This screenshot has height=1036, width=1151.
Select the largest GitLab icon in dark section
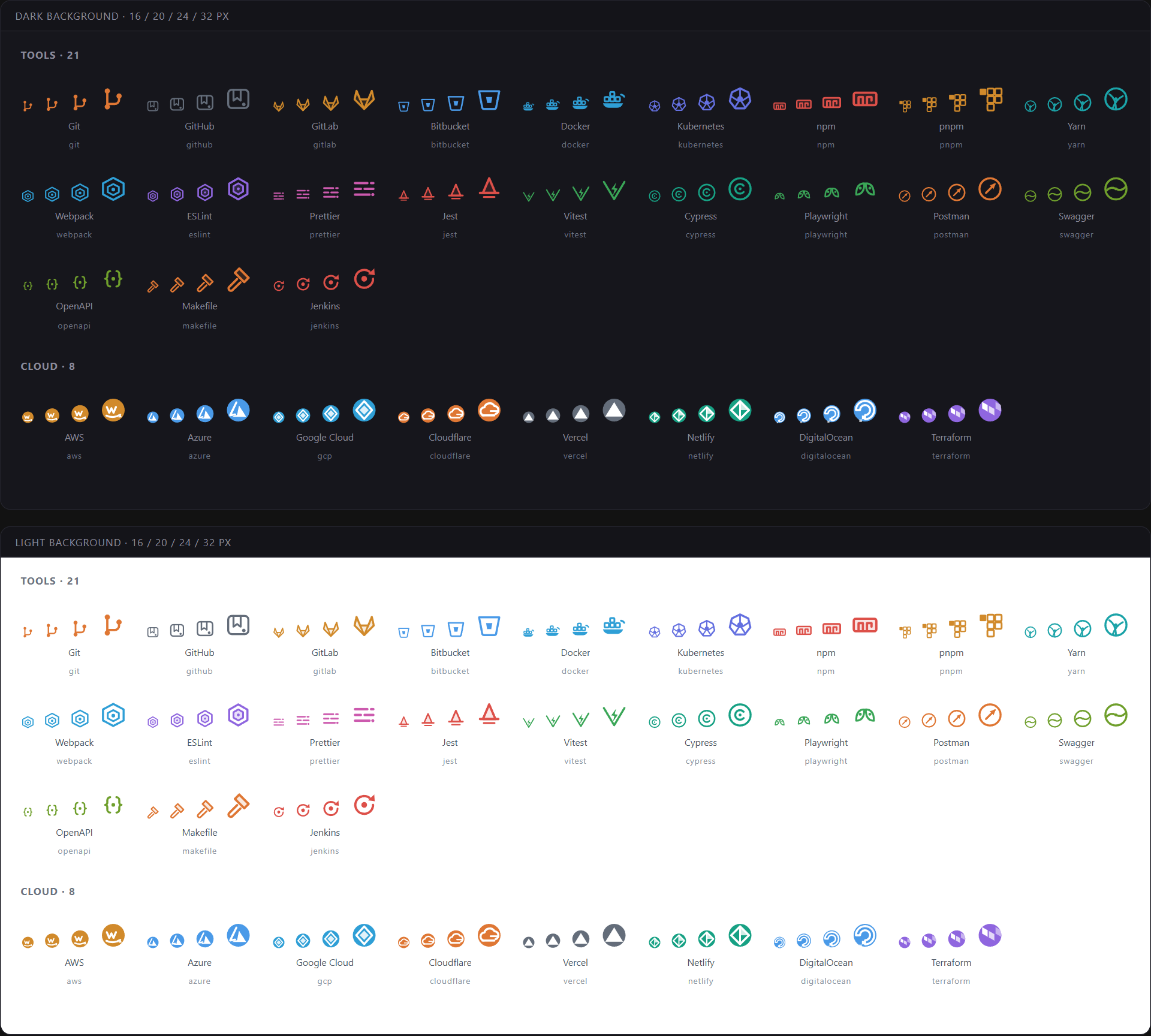(x=364, y=99)
